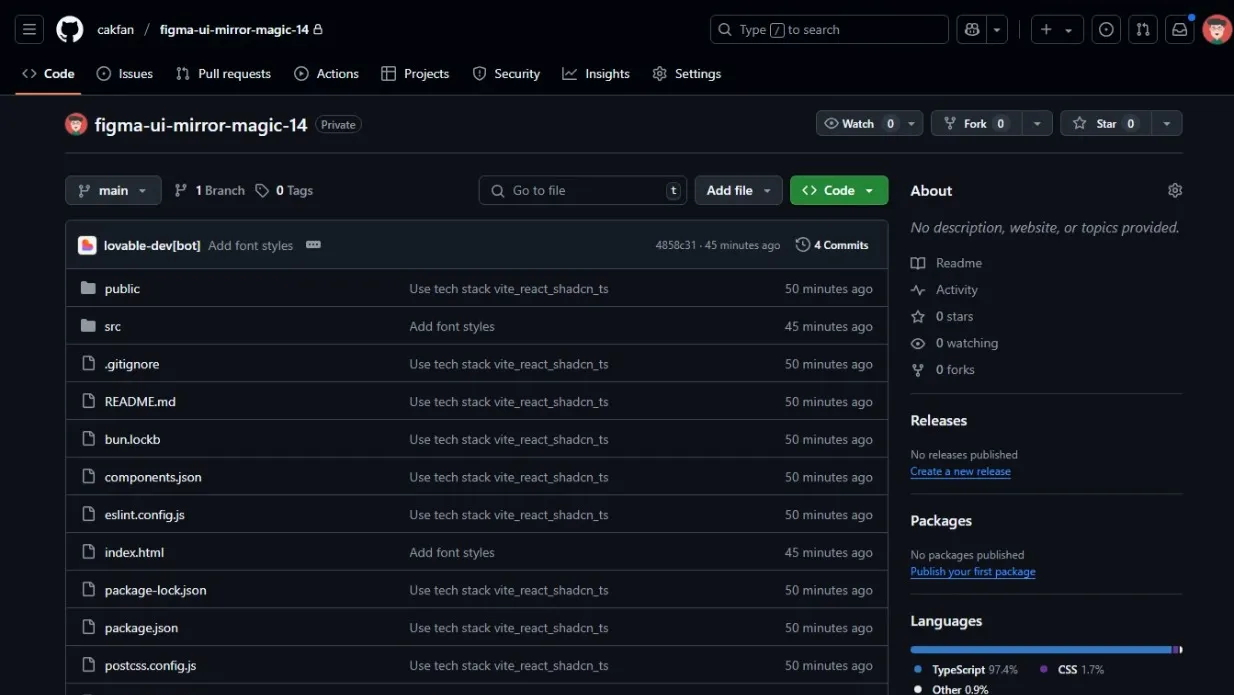The image size is (1234, 695).
Task: Expand commit message ellipsis button
Action: tap(313, 245)
